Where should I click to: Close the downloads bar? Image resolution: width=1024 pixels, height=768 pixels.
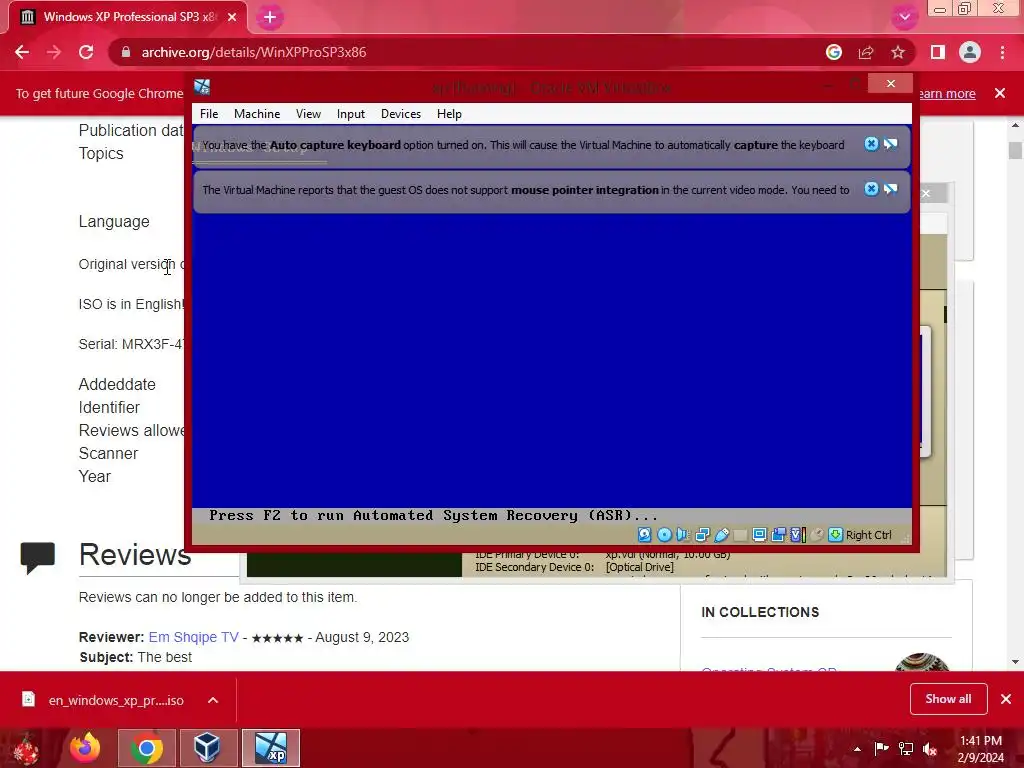pos(1006,699)
